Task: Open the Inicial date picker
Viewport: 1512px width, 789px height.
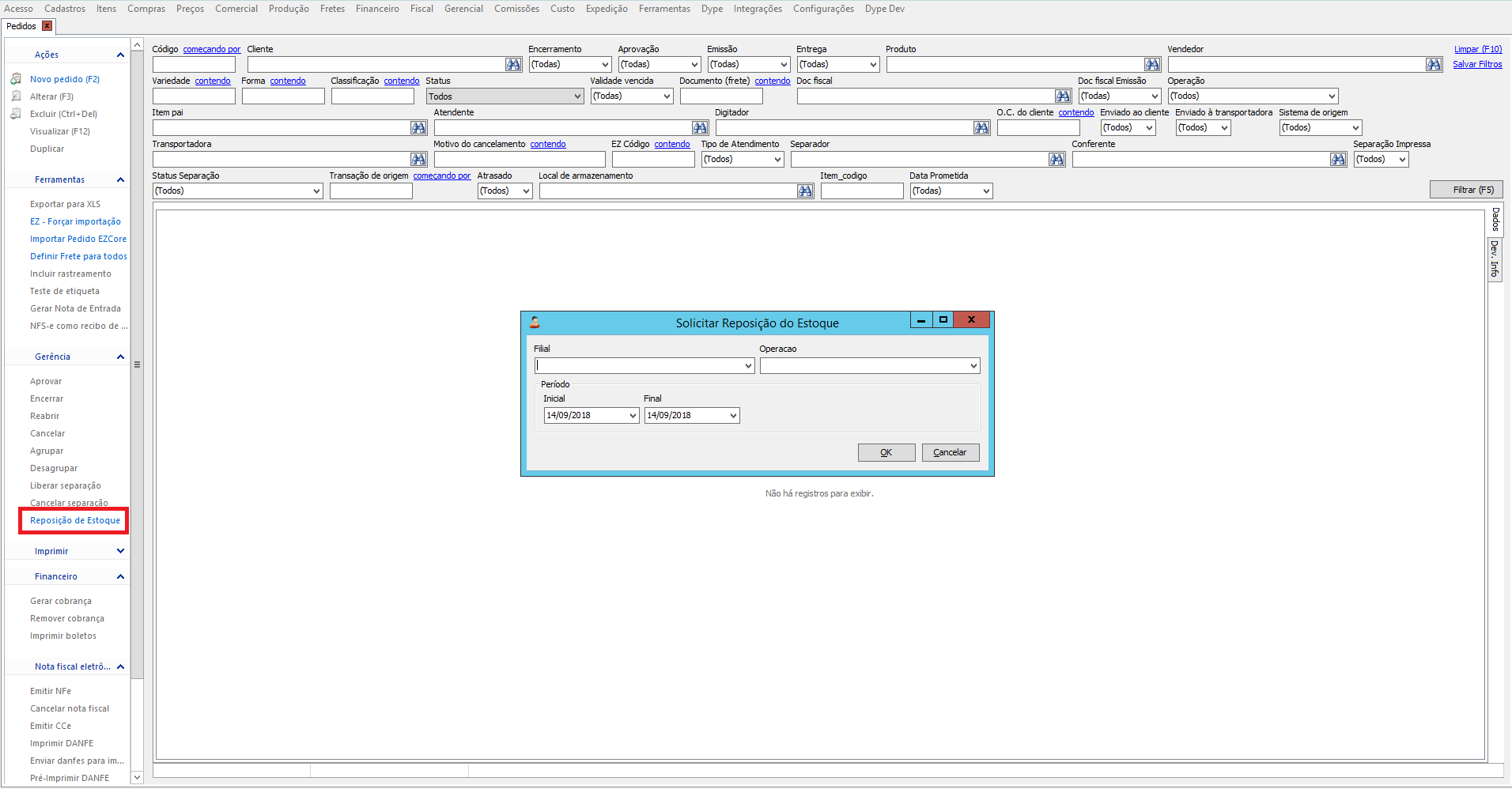Action: click(633, 416)
